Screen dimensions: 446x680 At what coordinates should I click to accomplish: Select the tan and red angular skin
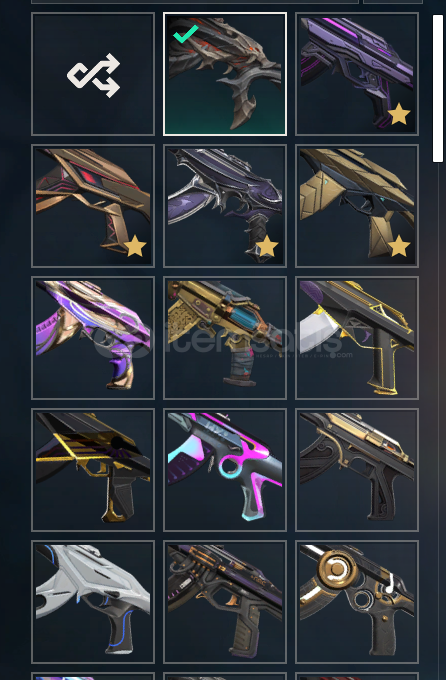tap(93, 206)
